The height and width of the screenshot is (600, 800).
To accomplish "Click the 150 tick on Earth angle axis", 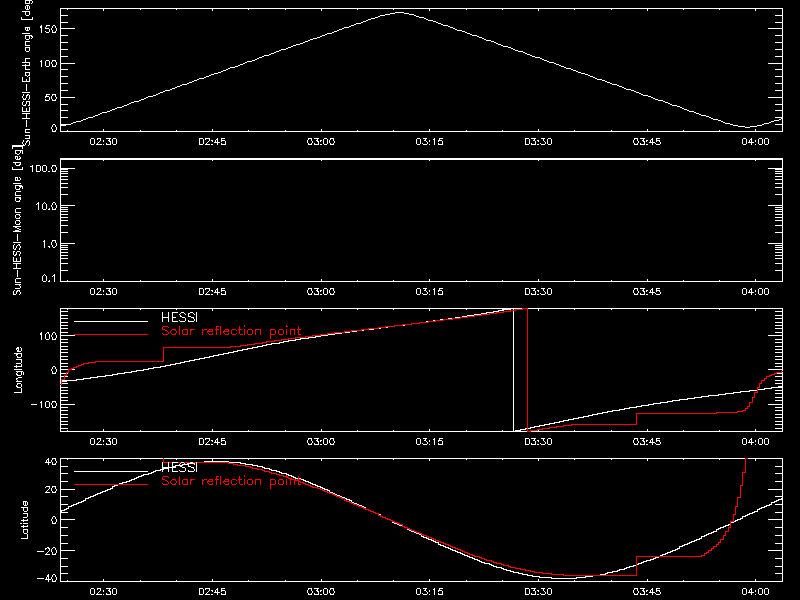I will tap(48, 29).
